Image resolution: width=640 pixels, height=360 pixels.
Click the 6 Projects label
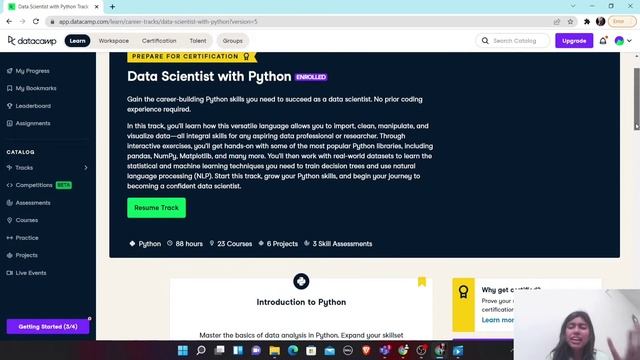point(278,244)
